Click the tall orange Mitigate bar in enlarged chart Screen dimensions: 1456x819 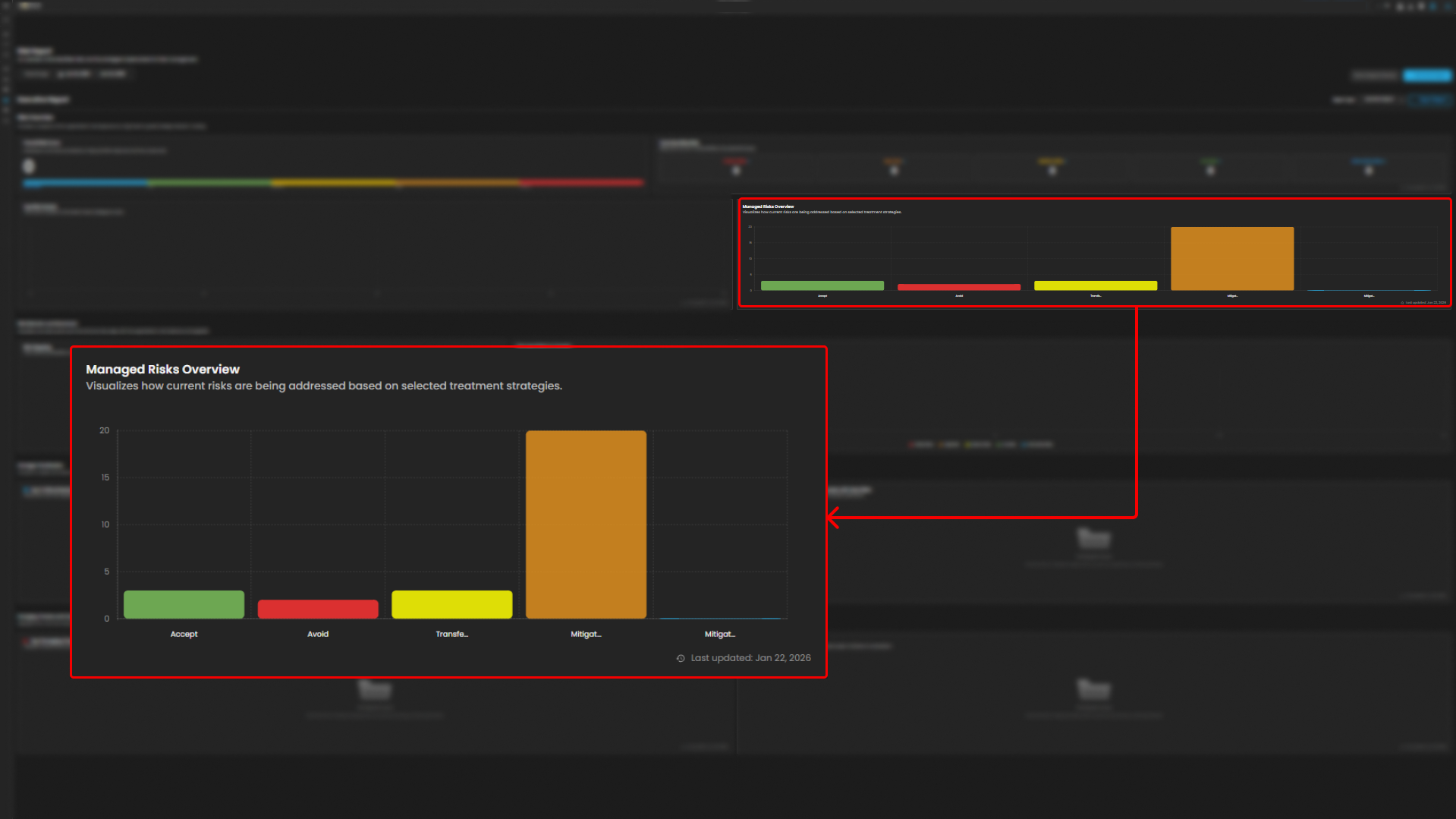(586, 524)
